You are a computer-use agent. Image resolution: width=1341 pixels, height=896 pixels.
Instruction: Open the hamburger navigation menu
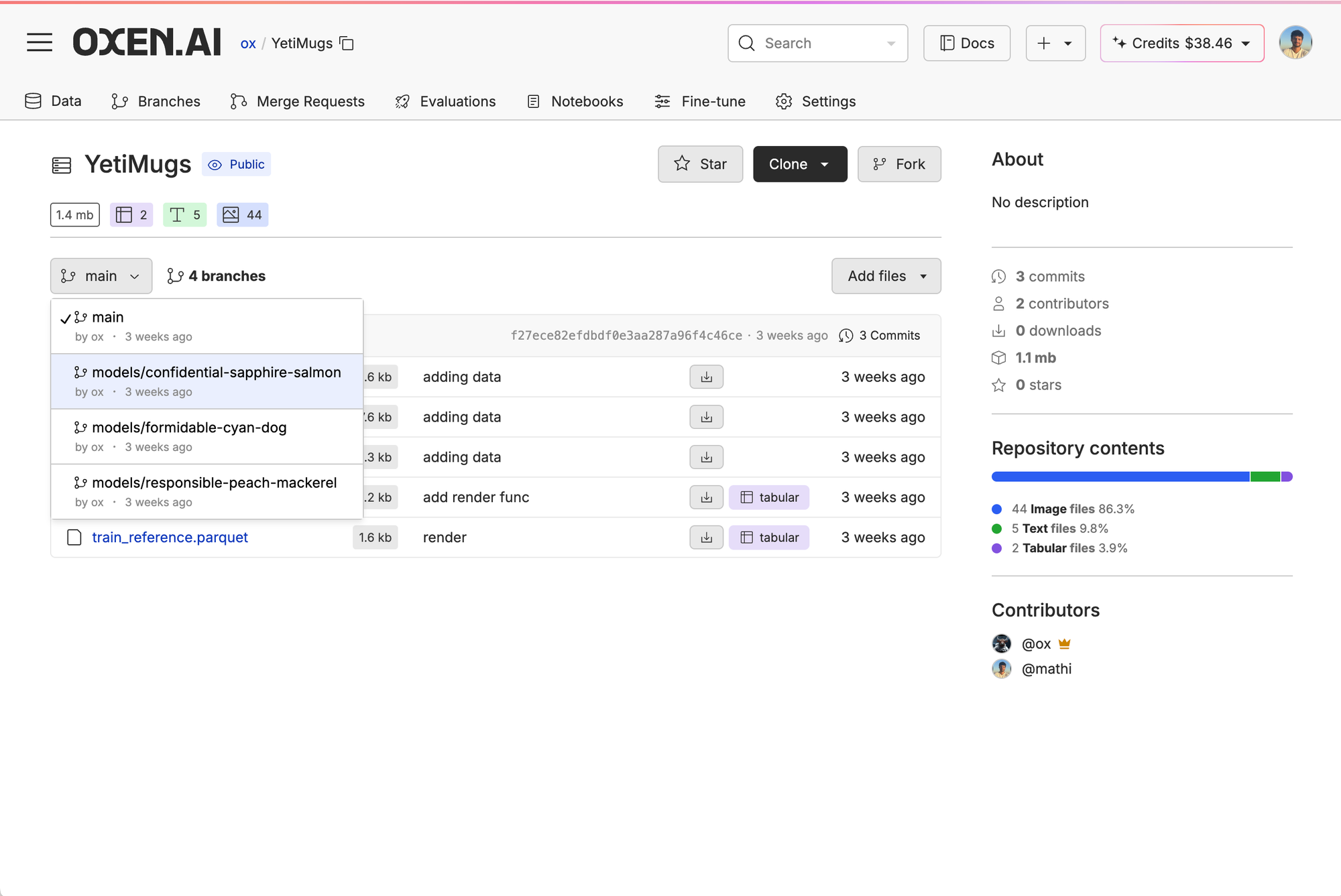click(x=40, y=43)
